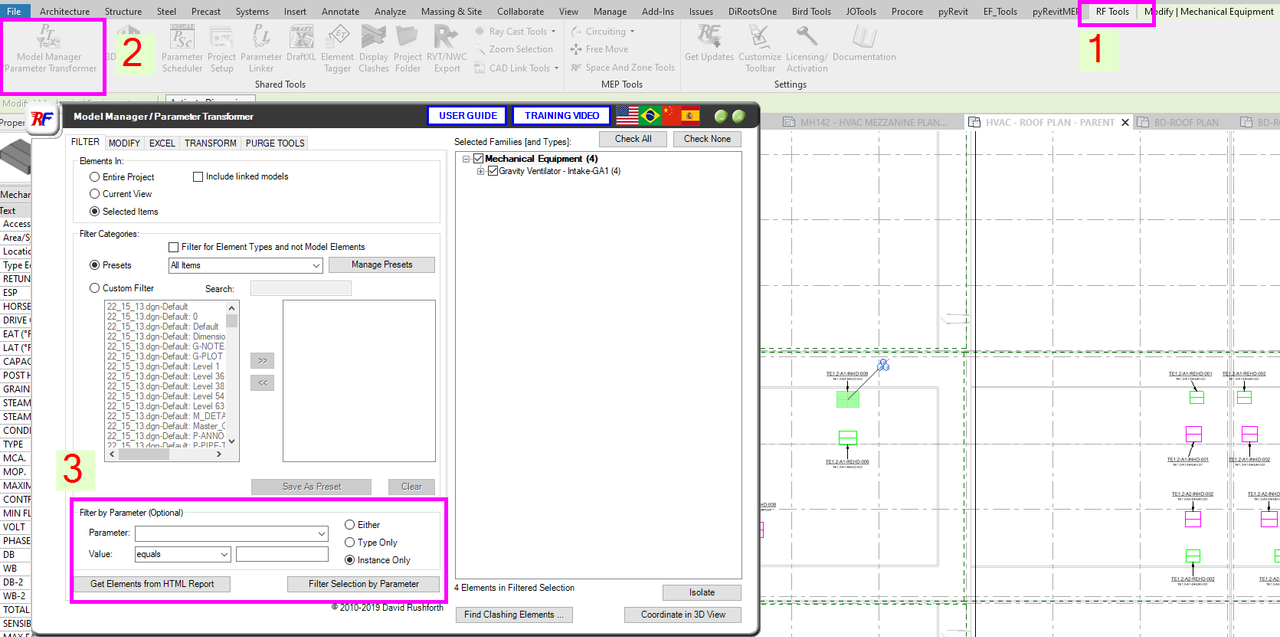Click the Zoom Selection tool
This screenshot has height=637, width=1280.
(x=513, y=49)
